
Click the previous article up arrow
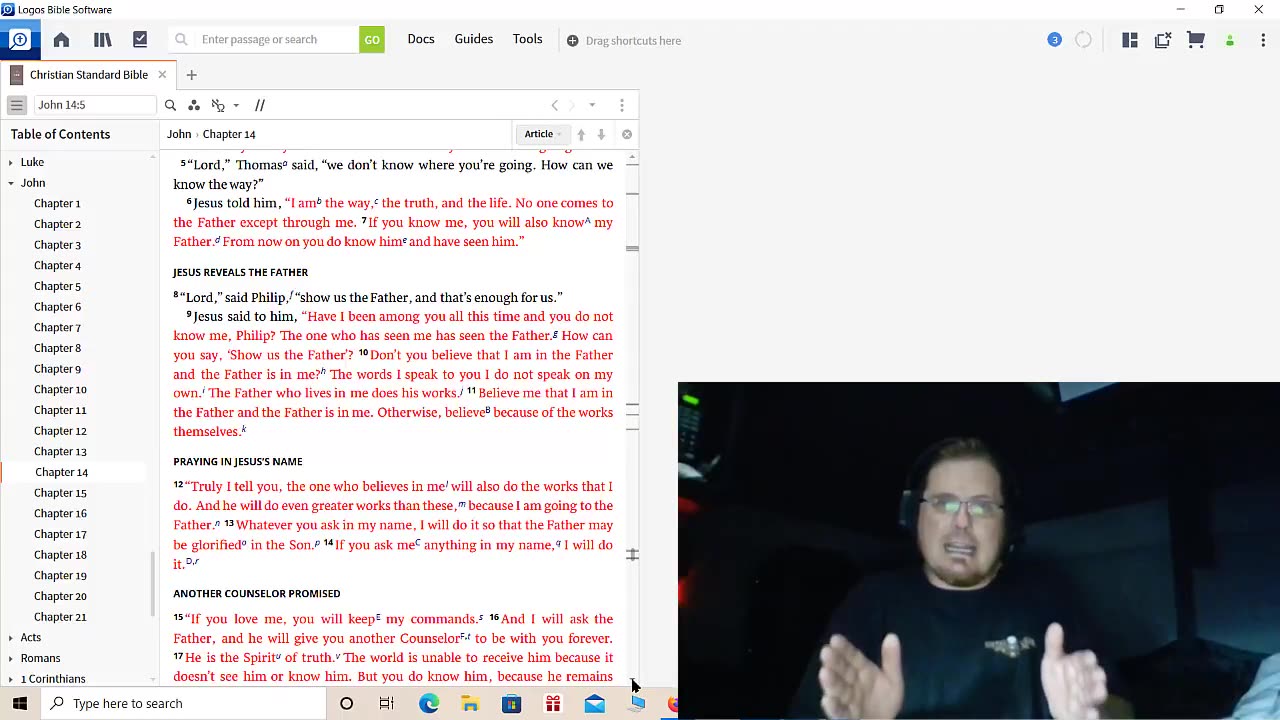point(581,134)
